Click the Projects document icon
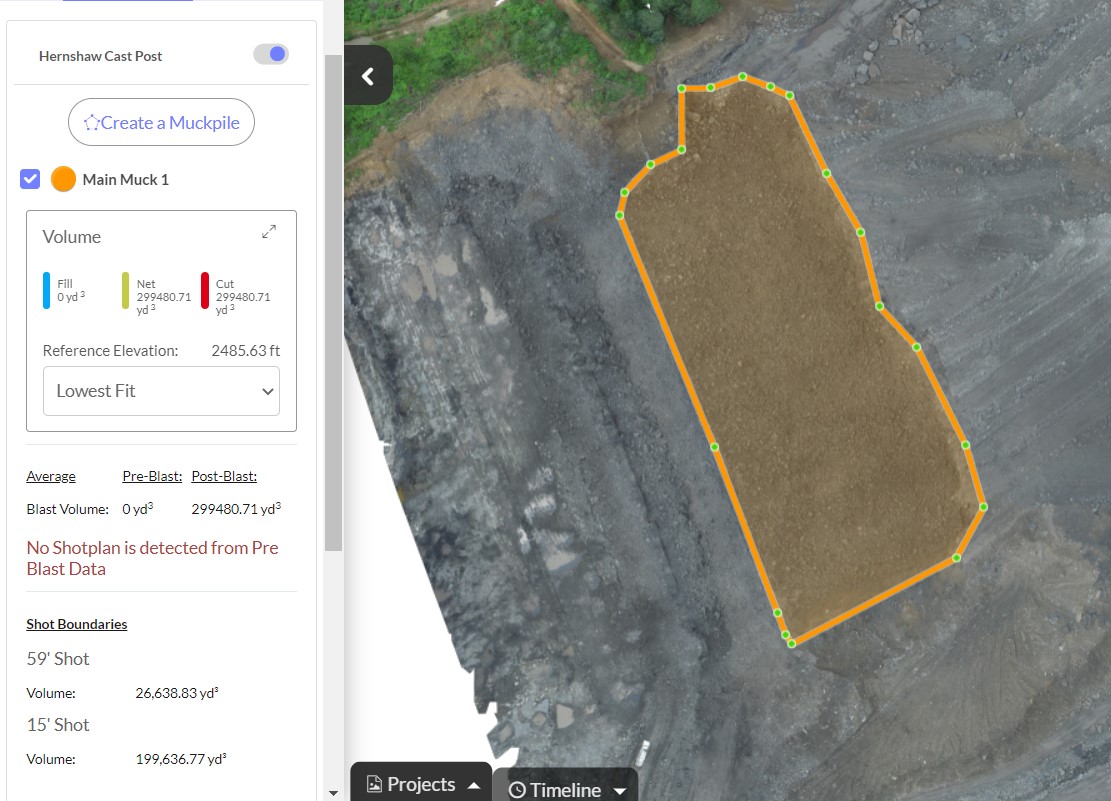This screenshot has height=801, width=1111. tap(374, 784)
